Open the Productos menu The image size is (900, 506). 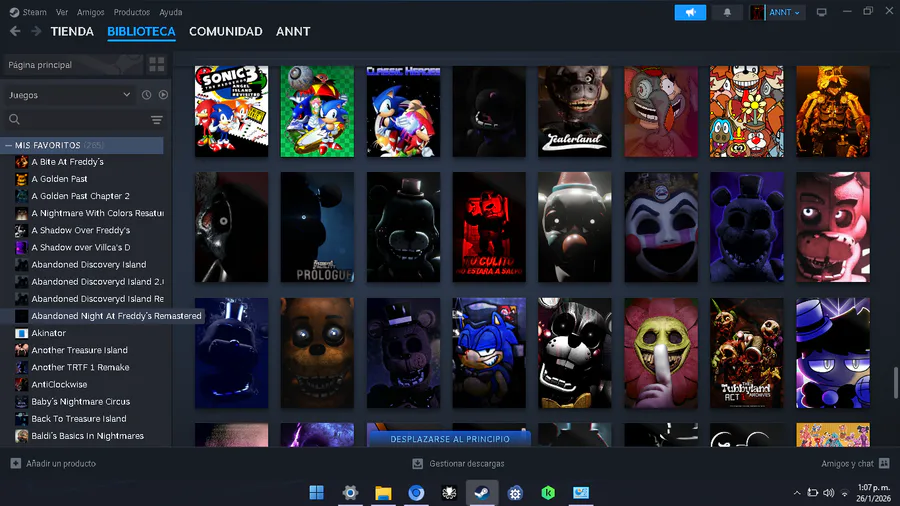point(131,12)
